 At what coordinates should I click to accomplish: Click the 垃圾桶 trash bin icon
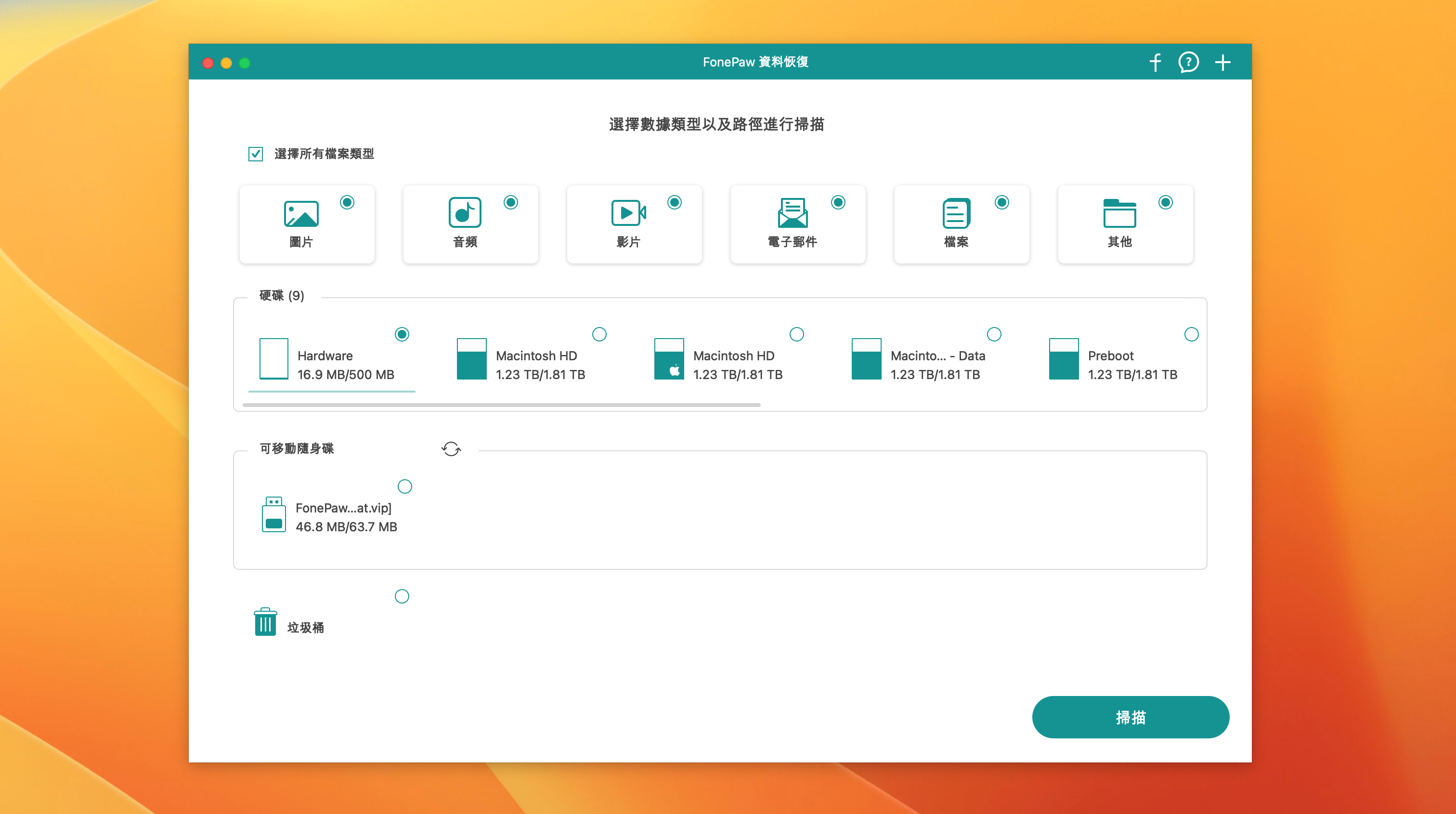pyautogui.click(x=265, y=622)
